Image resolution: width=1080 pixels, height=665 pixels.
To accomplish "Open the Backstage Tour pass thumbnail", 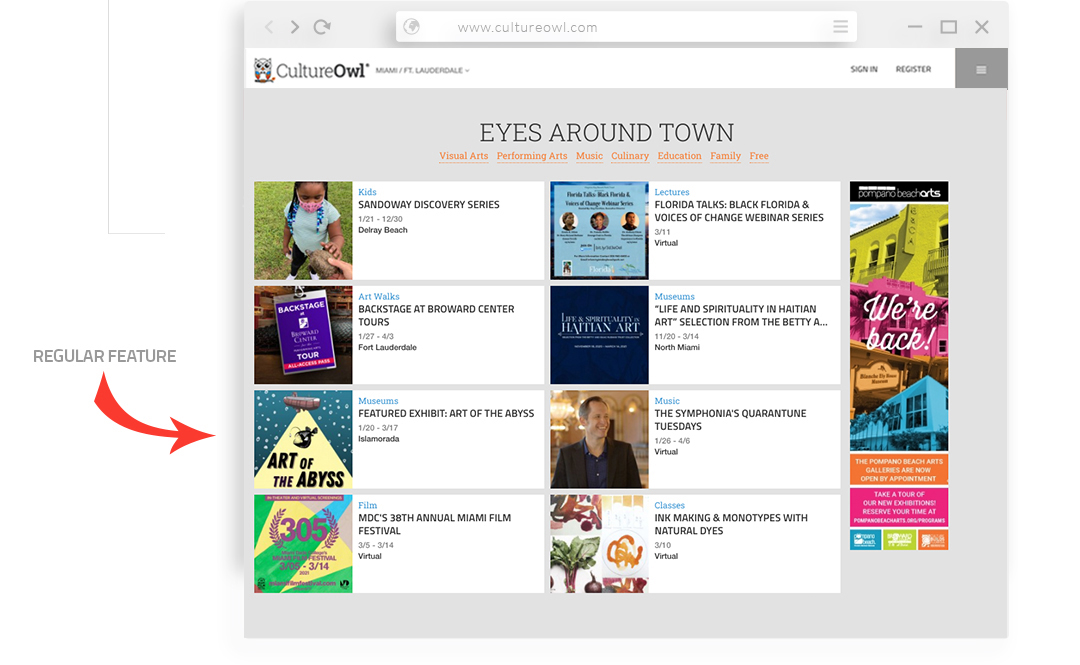I will click(x=303, y=335).
